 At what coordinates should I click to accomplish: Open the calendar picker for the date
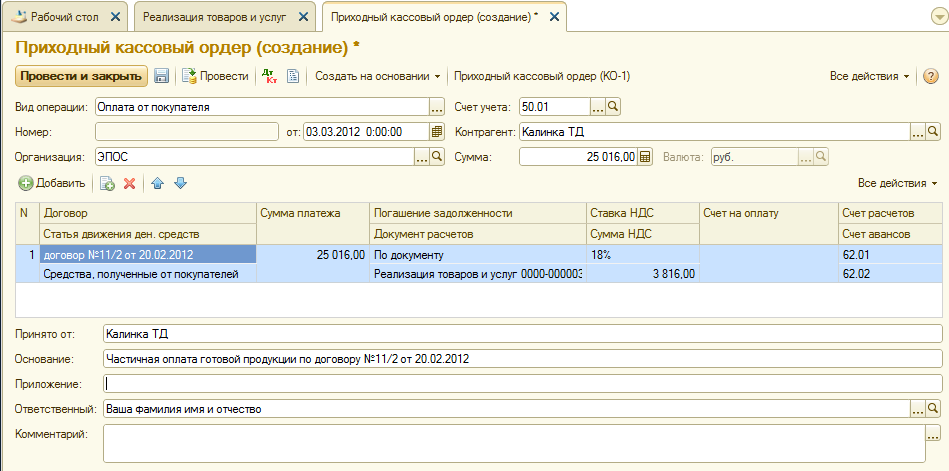click(437, 131)
